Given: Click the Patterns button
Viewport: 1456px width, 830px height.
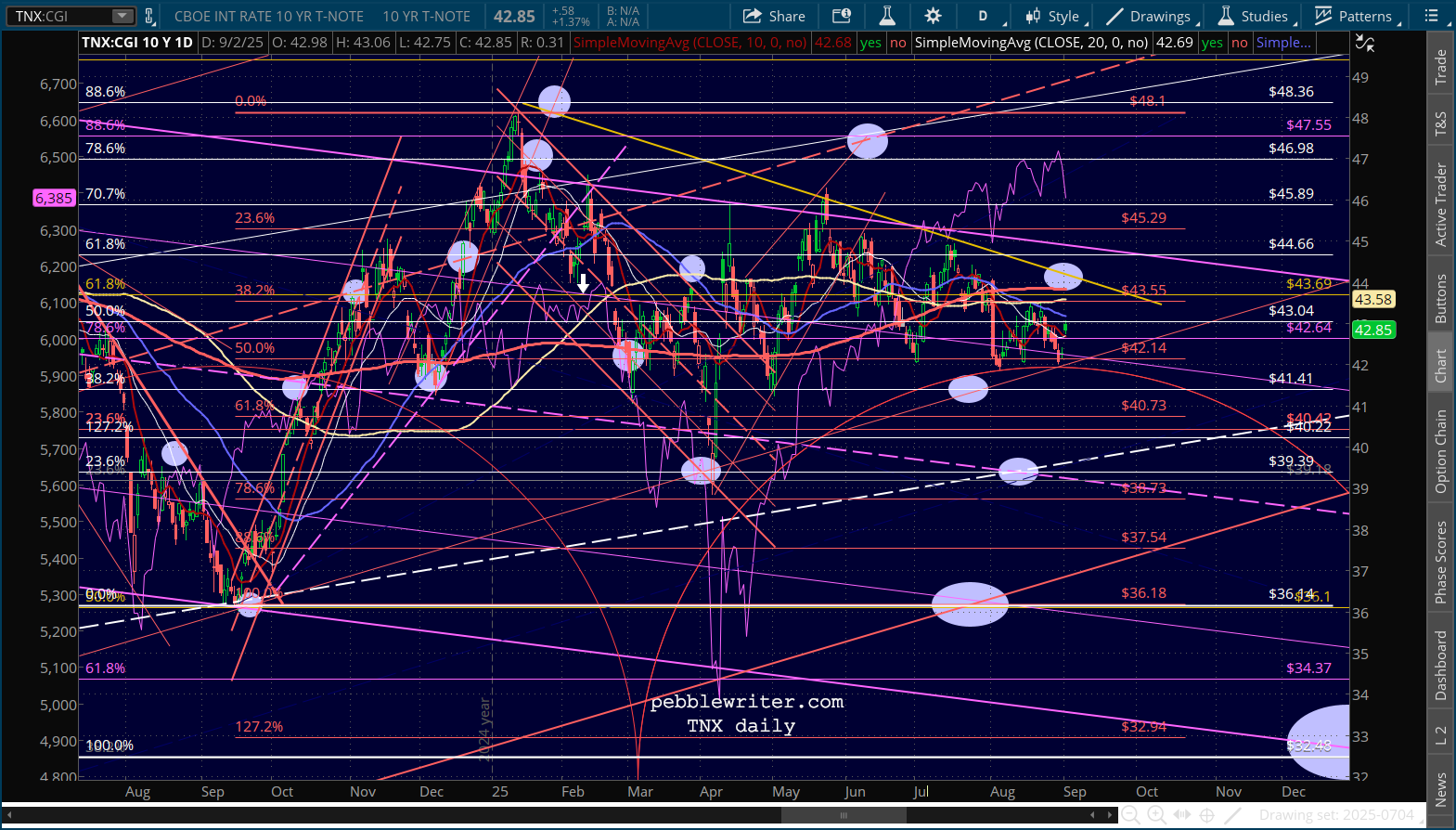Looking at the screenshot, I should click(x=1353, y=16).
